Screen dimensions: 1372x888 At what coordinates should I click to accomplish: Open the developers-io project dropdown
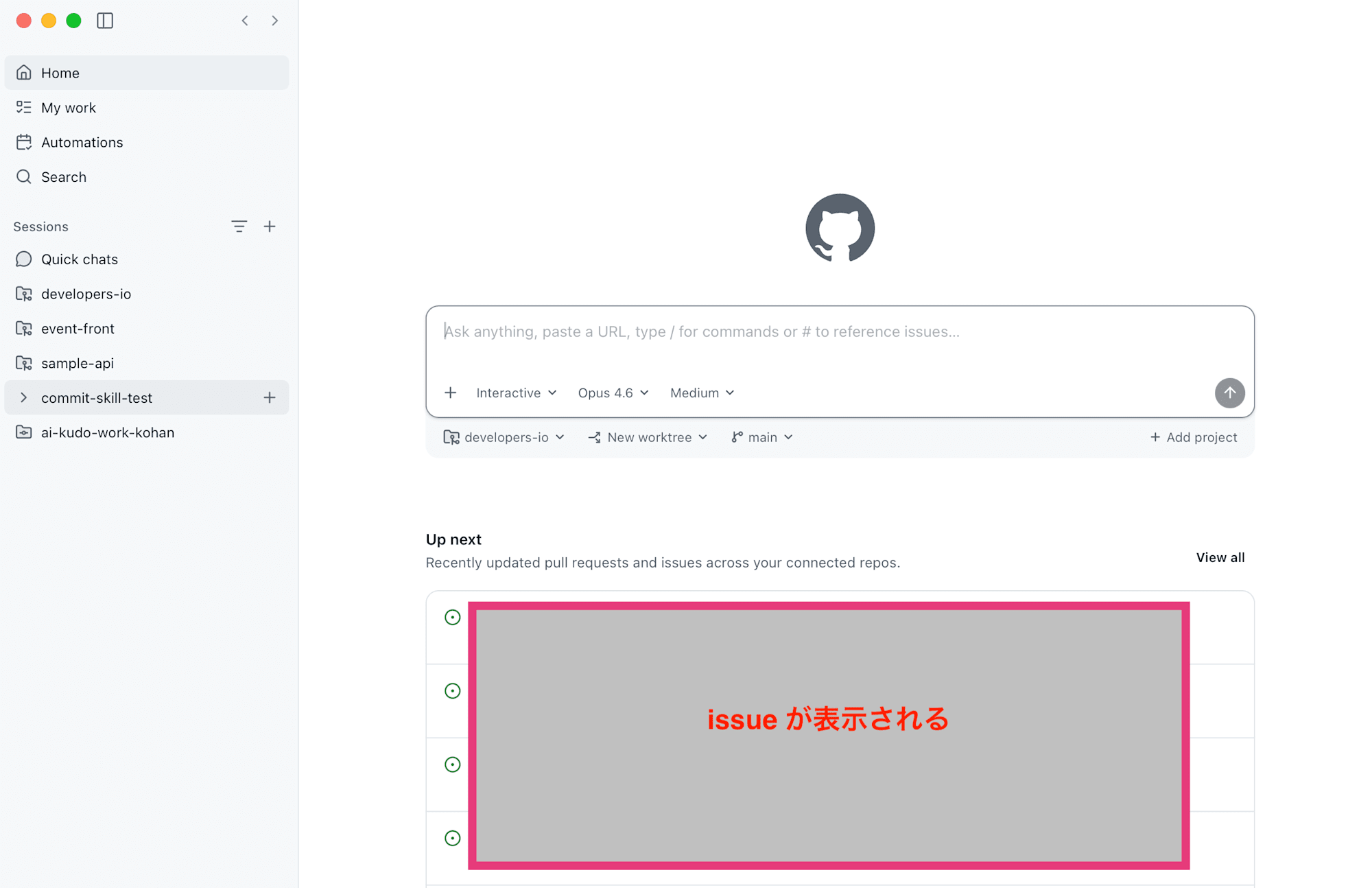click(504, 437)
